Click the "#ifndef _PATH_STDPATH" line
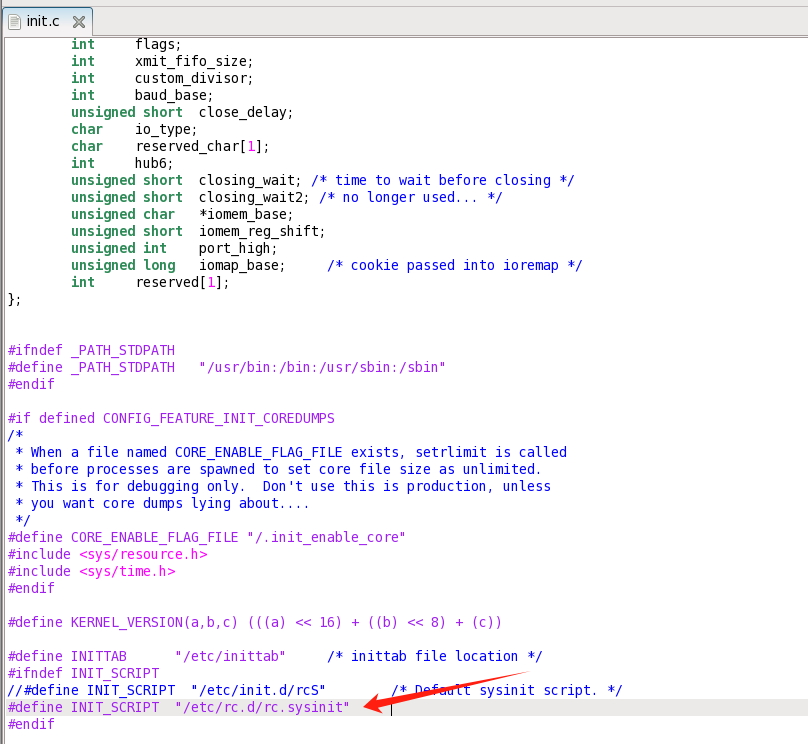The height and width of the screenshot is (744, 808). tap(92, 350)
